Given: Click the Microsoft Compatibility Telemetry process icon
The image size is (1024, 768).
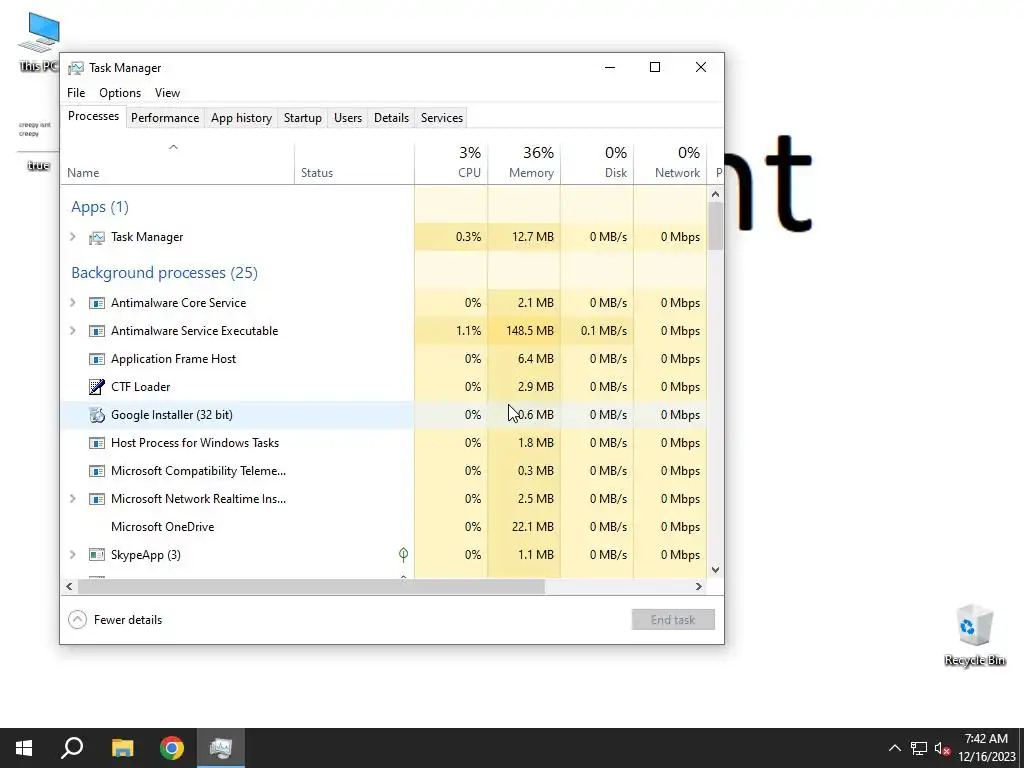Looking at the screenshot, I should coord(97,471).
